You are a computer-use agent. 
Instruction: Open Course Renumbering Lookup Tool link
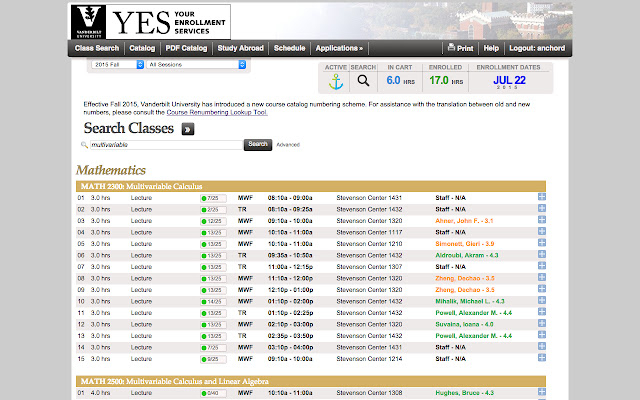[x=217, y=112]
